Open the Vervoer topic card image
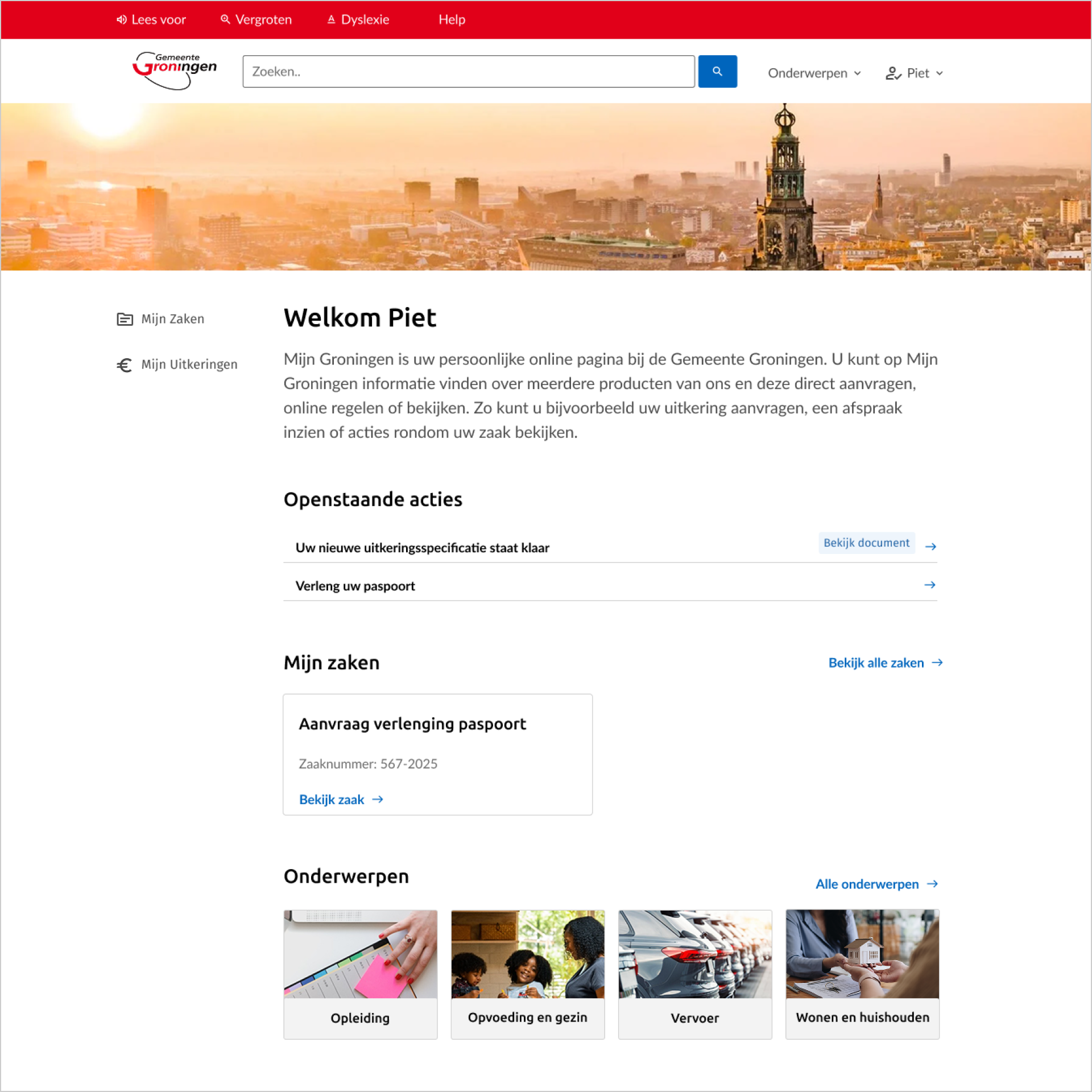The width and height of the screenshot is (1092, 1092). coord(695,954)
